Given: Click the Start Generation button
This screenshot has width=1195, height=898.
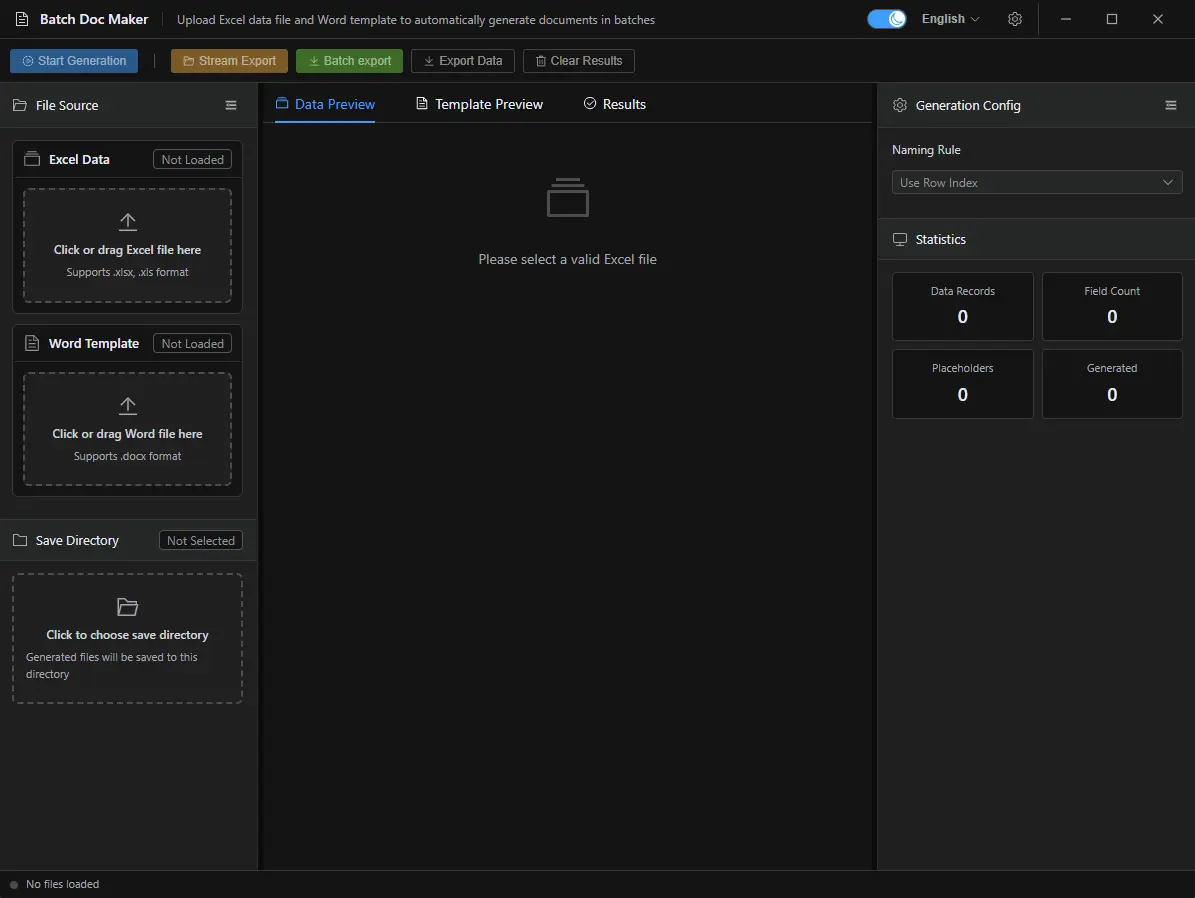Looking at the screenshot, I should pyautogui.click(x=74, y=61).
